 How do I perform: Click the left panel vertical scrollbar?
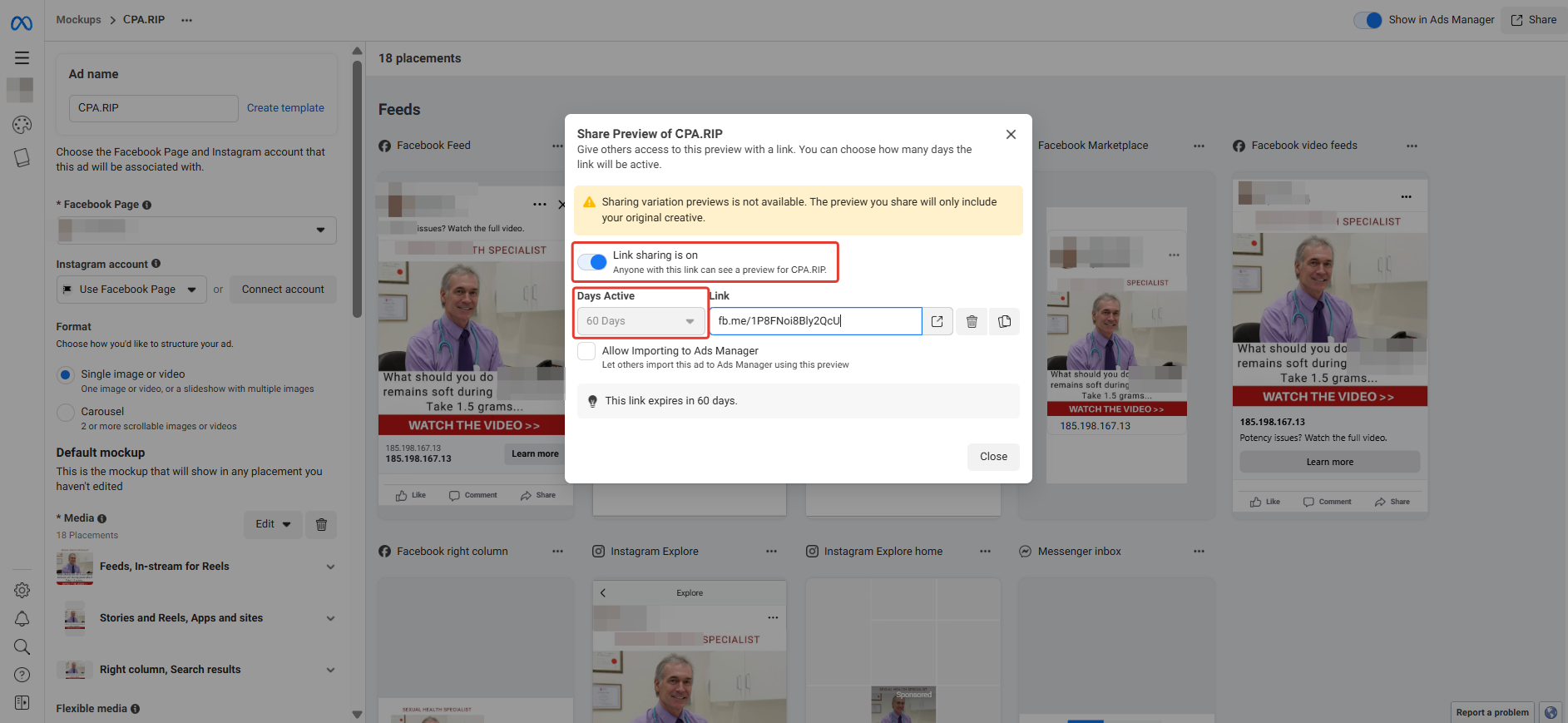click(x=357, y=188)
